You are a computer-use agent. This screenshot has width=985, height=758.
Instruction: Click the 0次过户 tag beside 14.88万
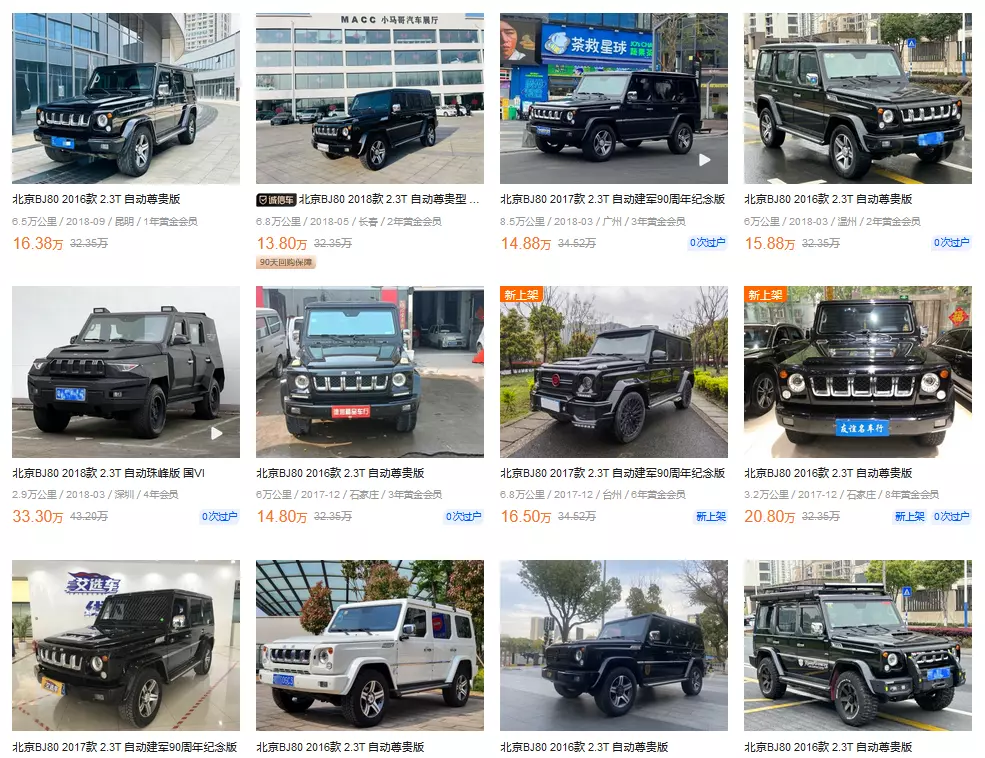(x=707, y=242)
